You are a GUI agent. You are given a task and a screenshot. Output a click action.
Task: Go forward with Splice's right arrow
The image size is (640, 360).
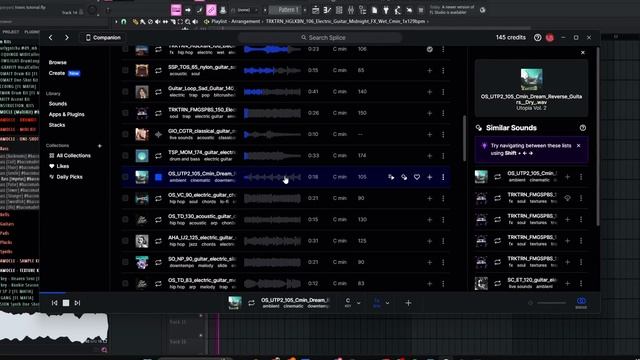67,38
